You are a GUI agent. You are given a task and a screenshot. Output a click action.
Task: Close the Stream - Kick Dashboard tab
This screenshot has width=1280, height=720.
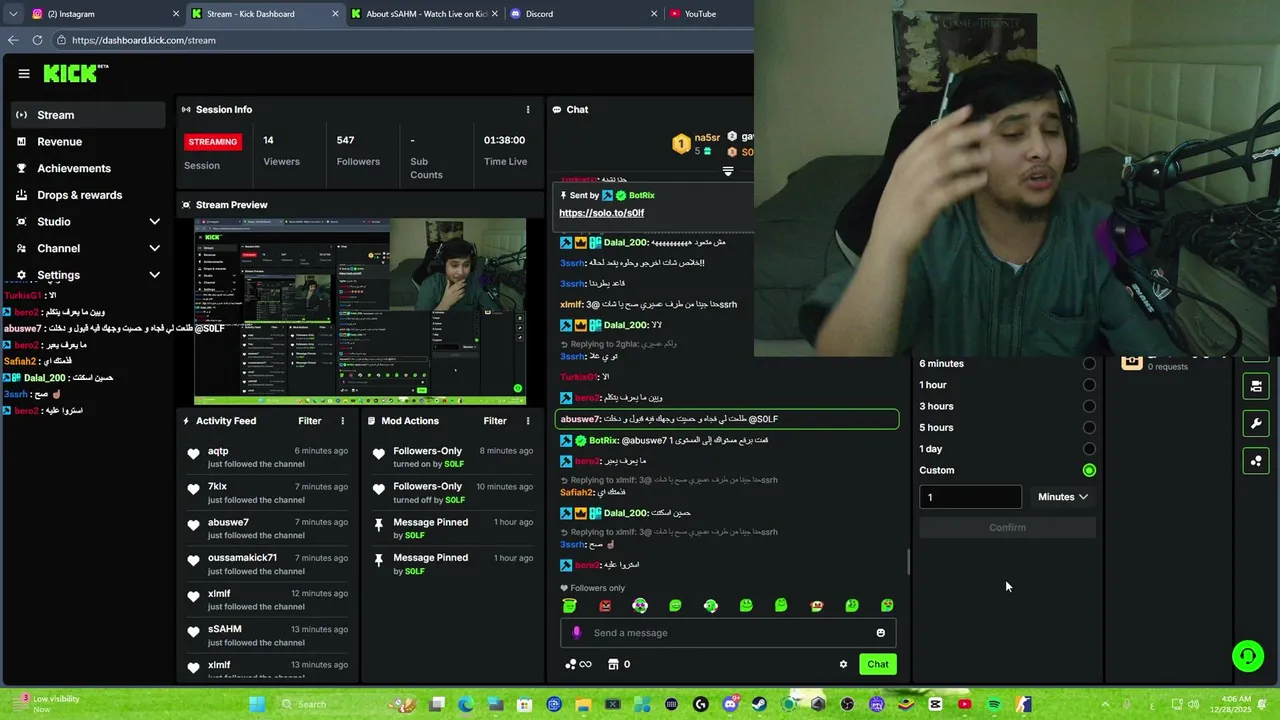336,14
